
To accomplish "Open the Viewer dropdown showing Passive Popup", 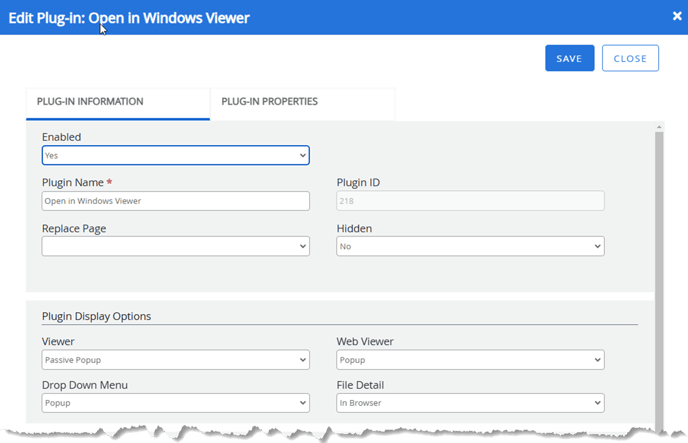I will pyautogui.click(x=176, y=360).
